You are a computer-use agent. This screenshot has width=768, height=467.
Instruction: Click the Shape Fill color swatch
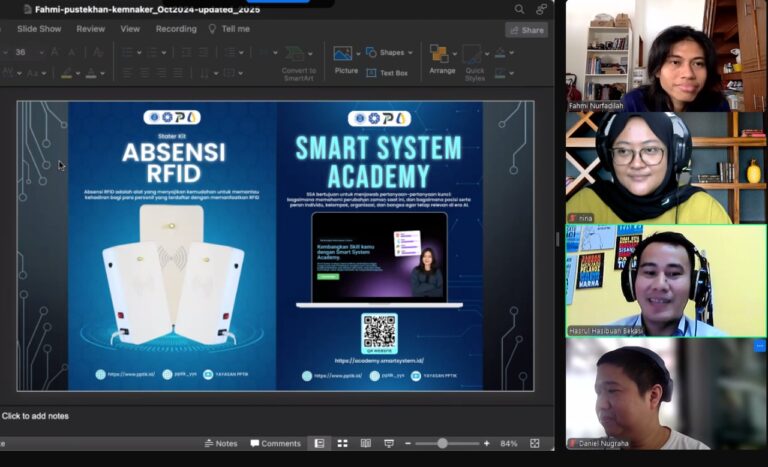click(x=500, y=52)
